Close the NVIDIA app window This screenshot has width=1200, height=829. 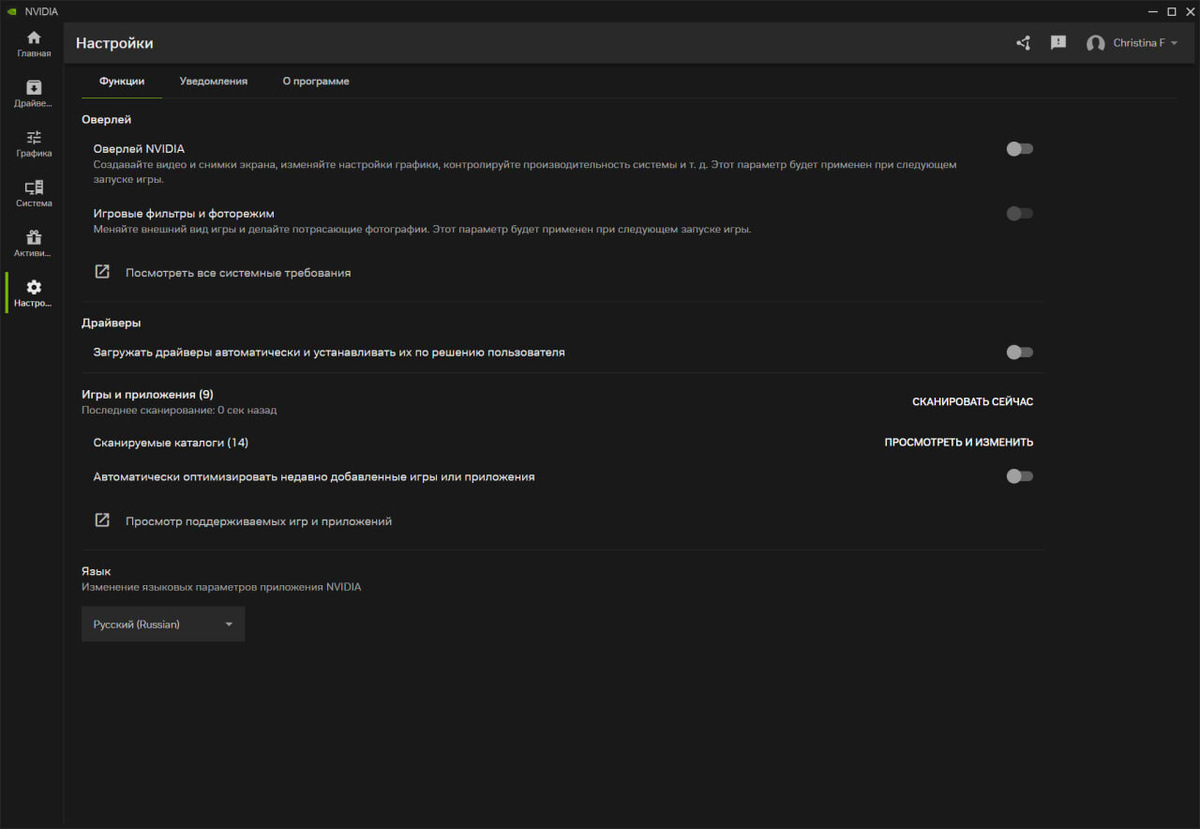(1188, 11)
